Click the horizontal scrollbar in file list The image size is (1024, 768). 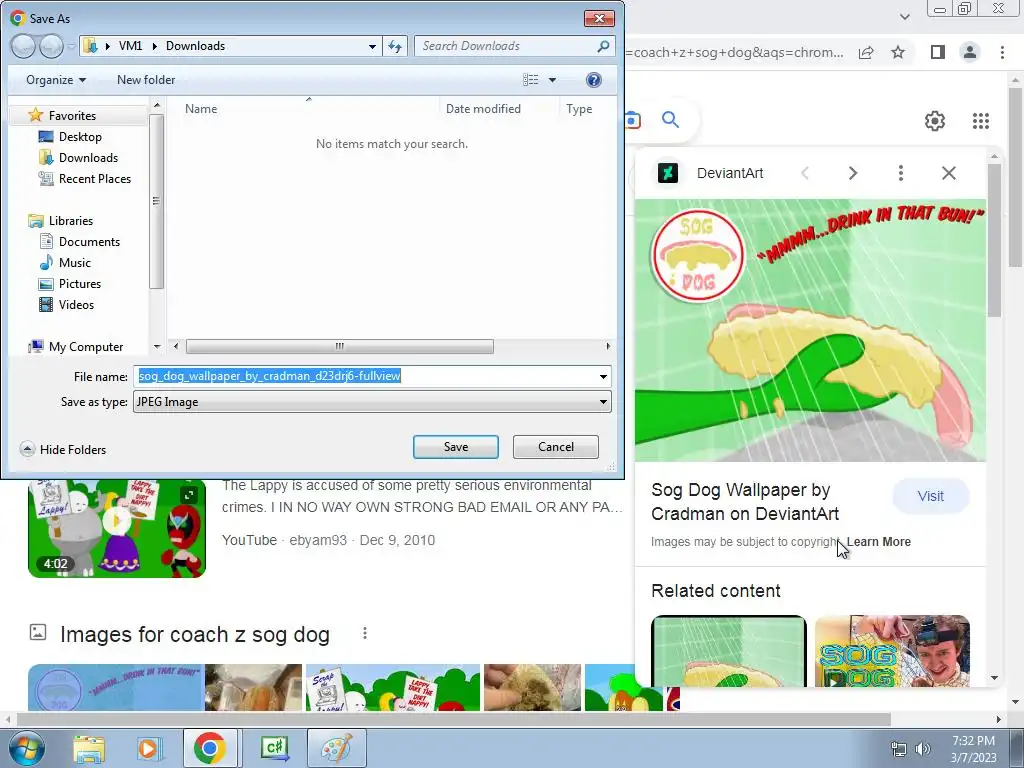click(340, 346)
